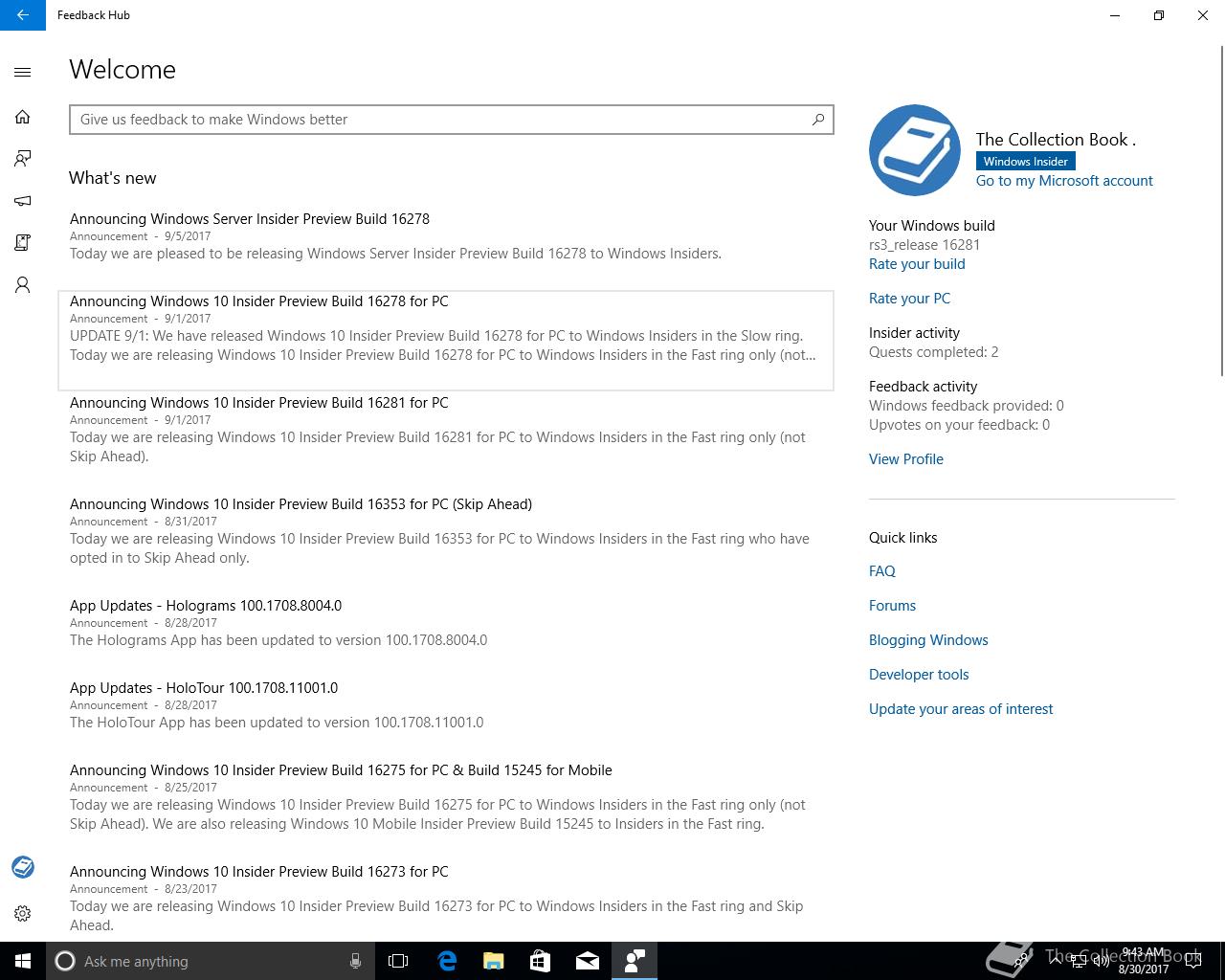This screenshot has height=980, width=1225.
Task: Open the Forums quick link
Action: pos(892,606)
